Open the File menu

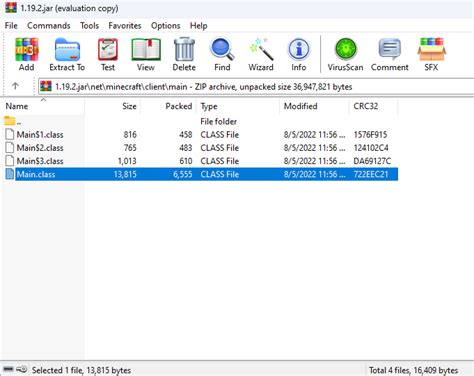point(11,26)
